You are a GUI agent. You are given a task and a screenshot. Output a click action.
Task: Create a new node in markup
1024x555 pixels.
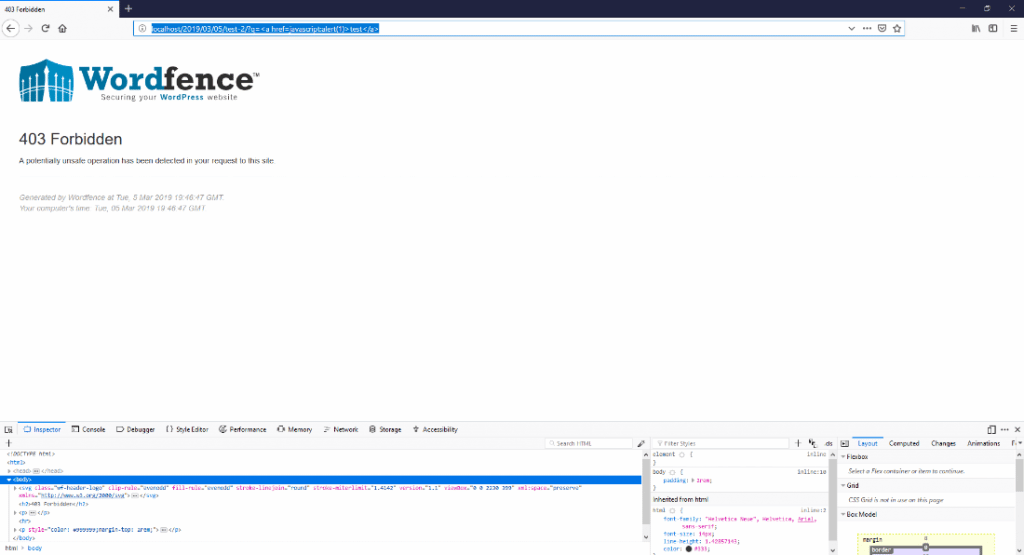tap(8, 443)
